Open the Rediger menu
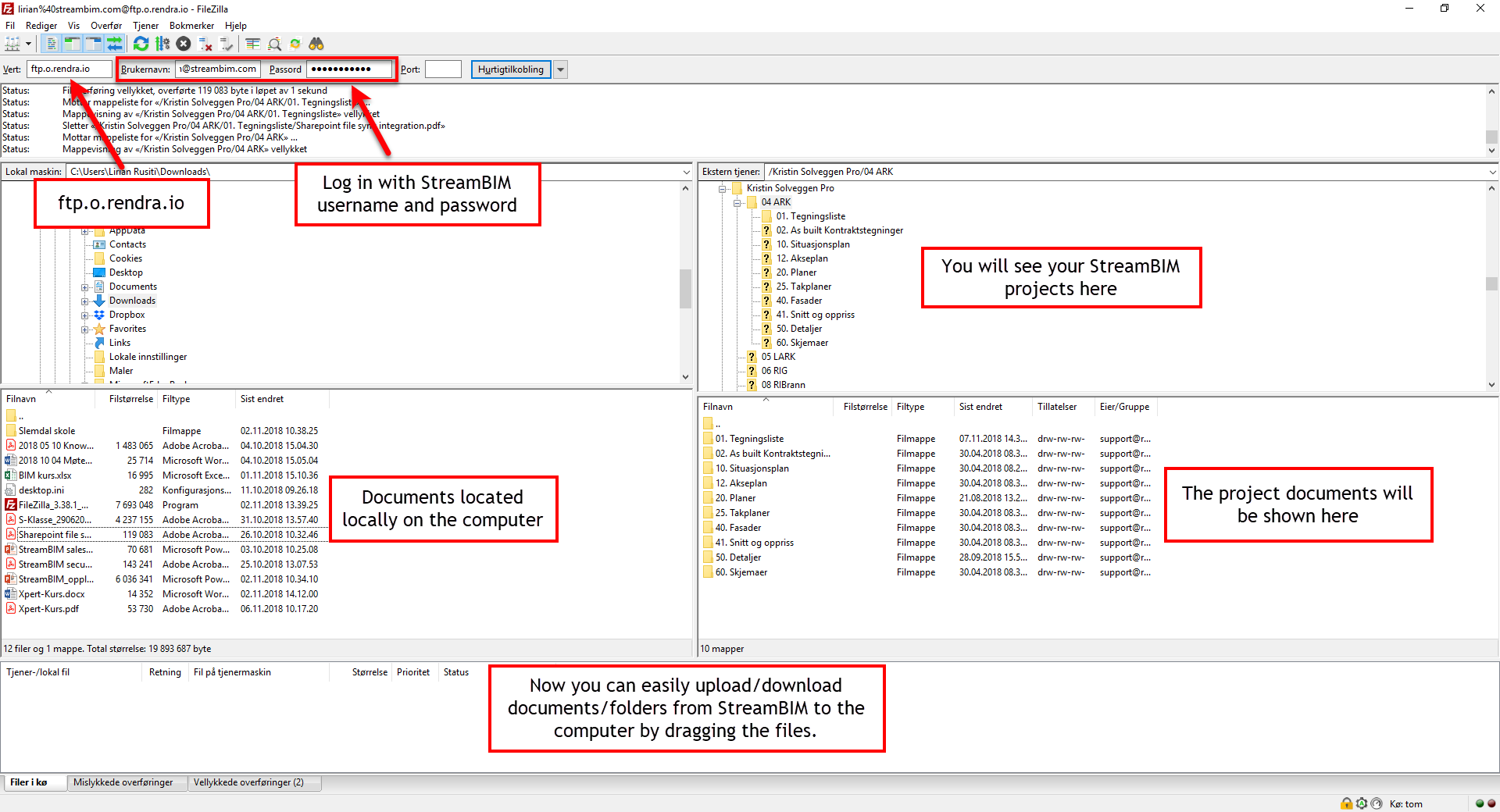1500x812 pixels. (41, 26)
